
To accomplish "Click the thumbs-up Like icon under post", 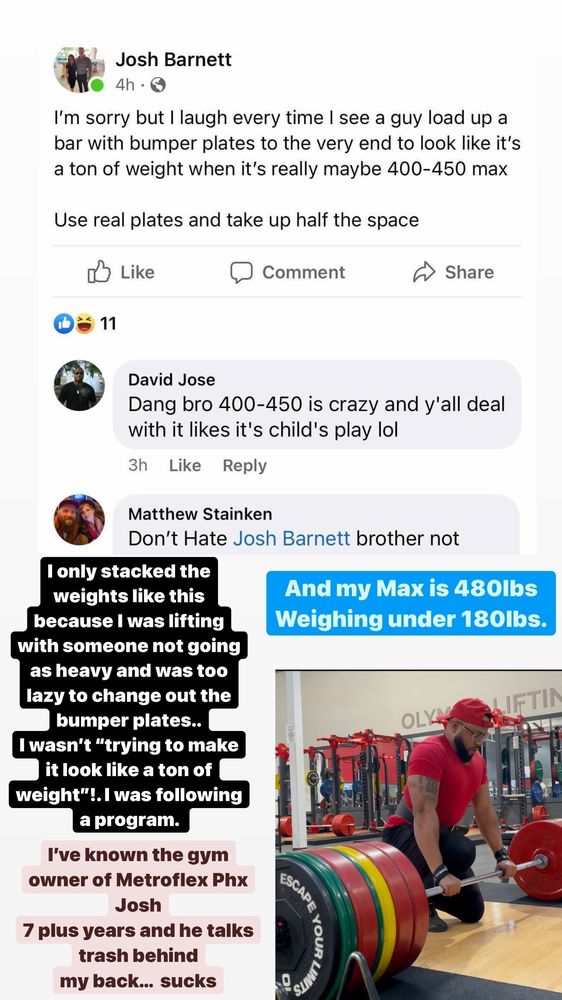I will [99, 272].
